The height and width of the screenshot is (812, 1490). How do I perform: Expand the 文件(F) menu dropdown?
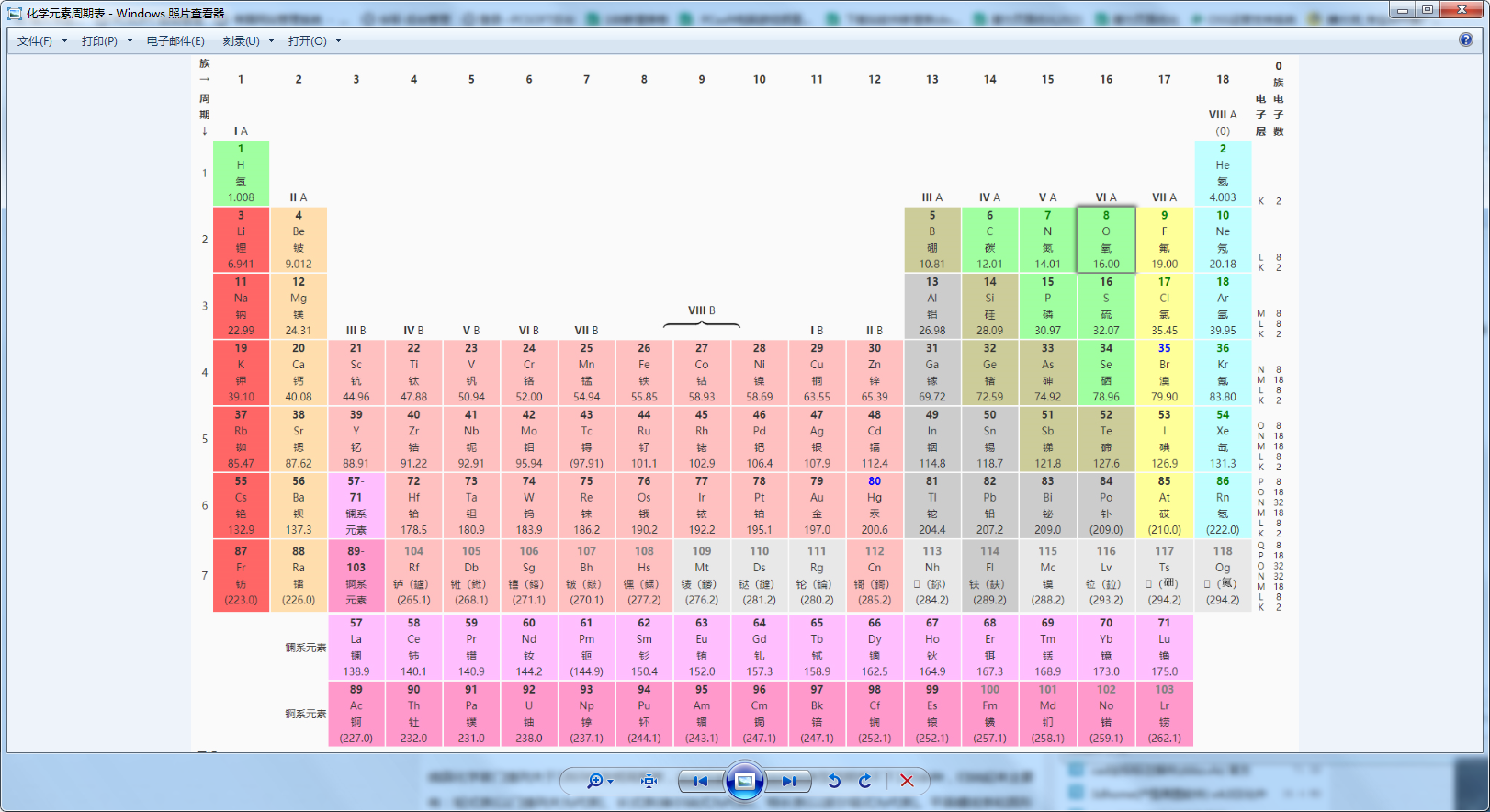click(x=42, y=41)
